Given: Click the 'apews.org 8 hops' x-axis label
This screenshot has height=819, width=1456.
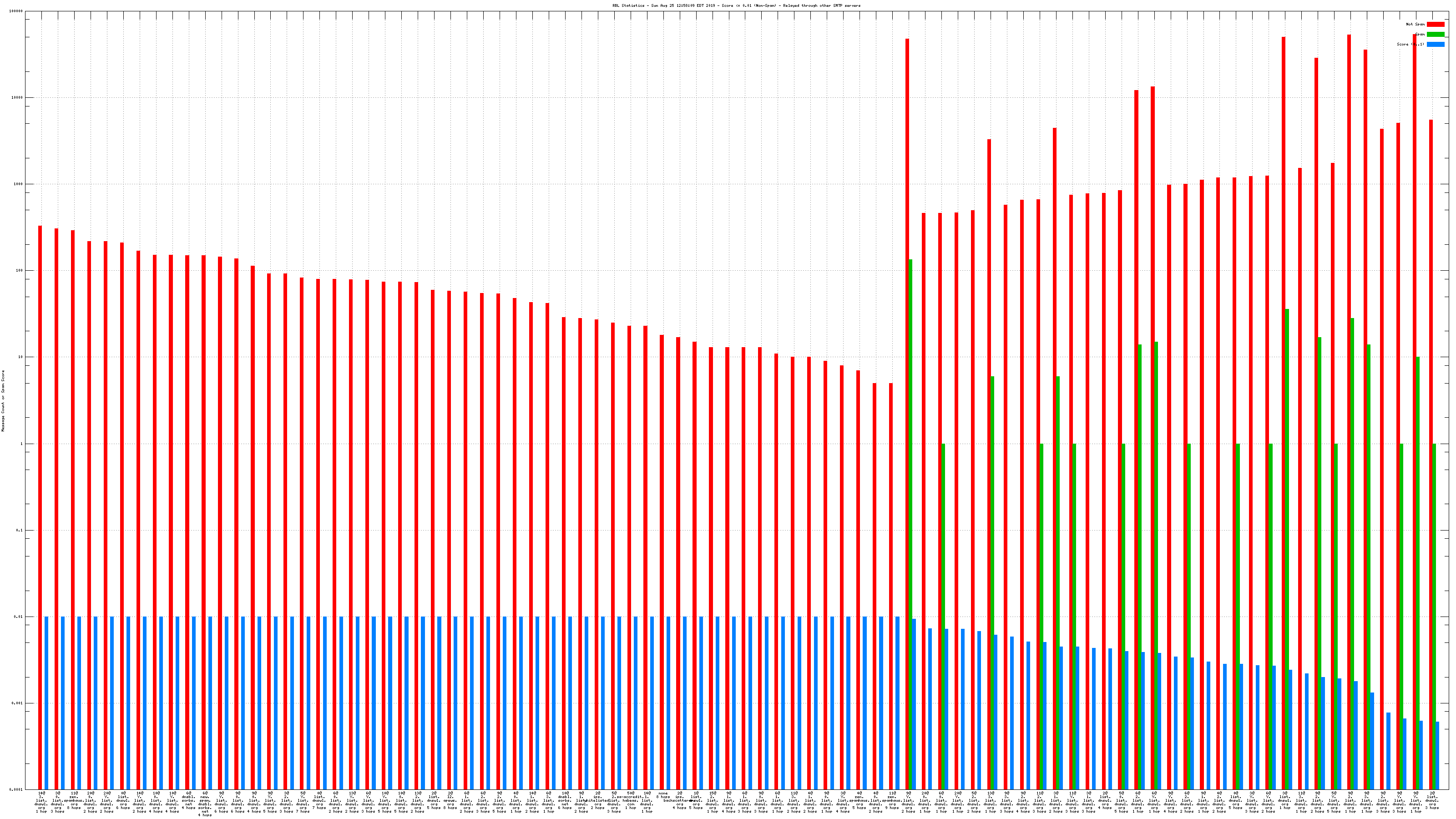Looking at the screenshot, I should click(450, 800).
